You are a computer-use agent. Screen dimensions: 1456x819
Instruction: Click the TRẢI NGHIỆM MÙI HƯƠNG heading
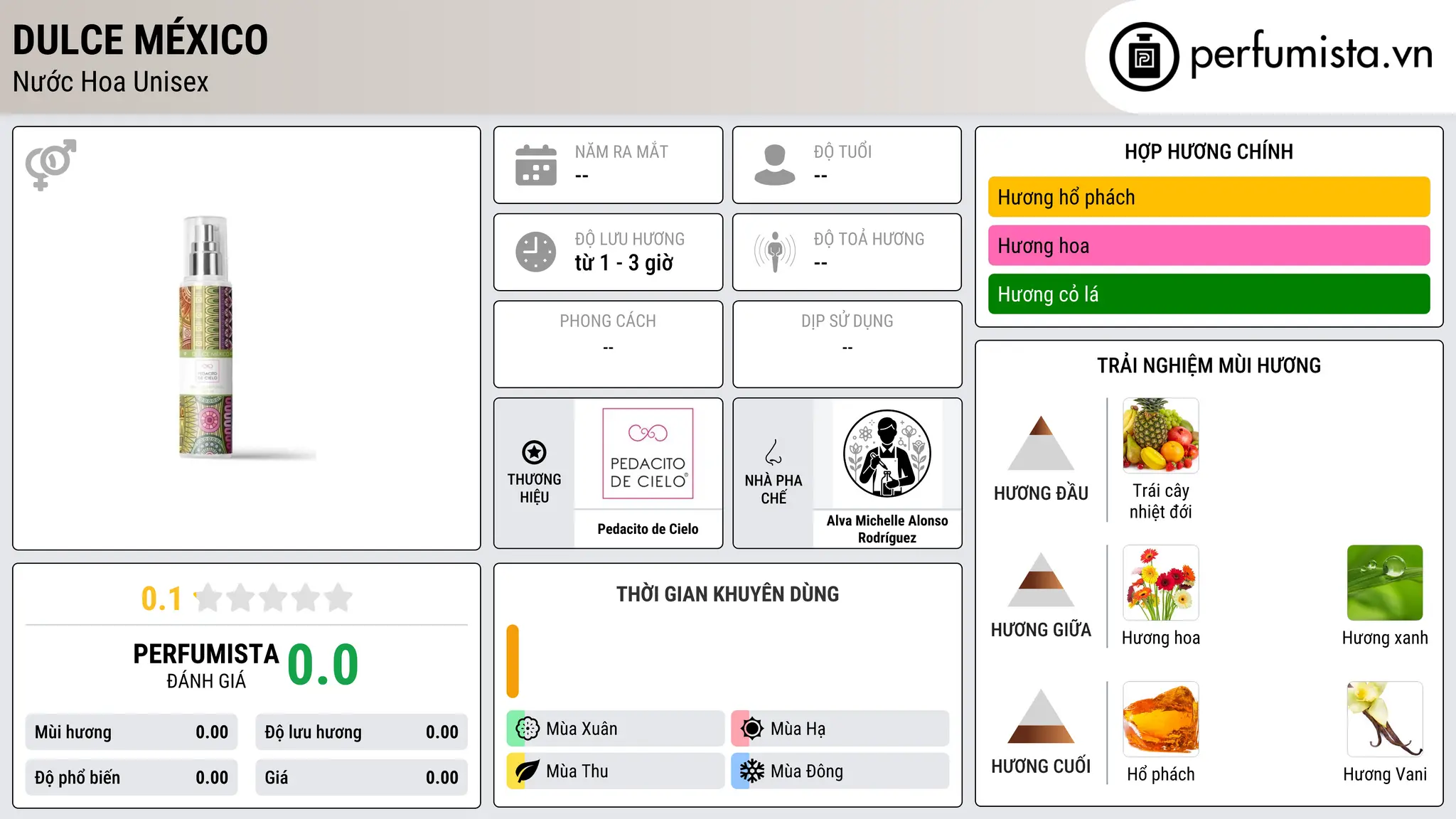click(1209, 365)
